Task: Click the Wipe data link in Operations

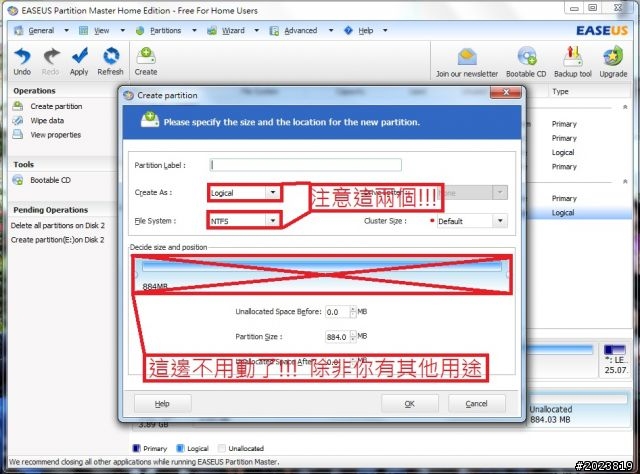Action: (47, 120)
